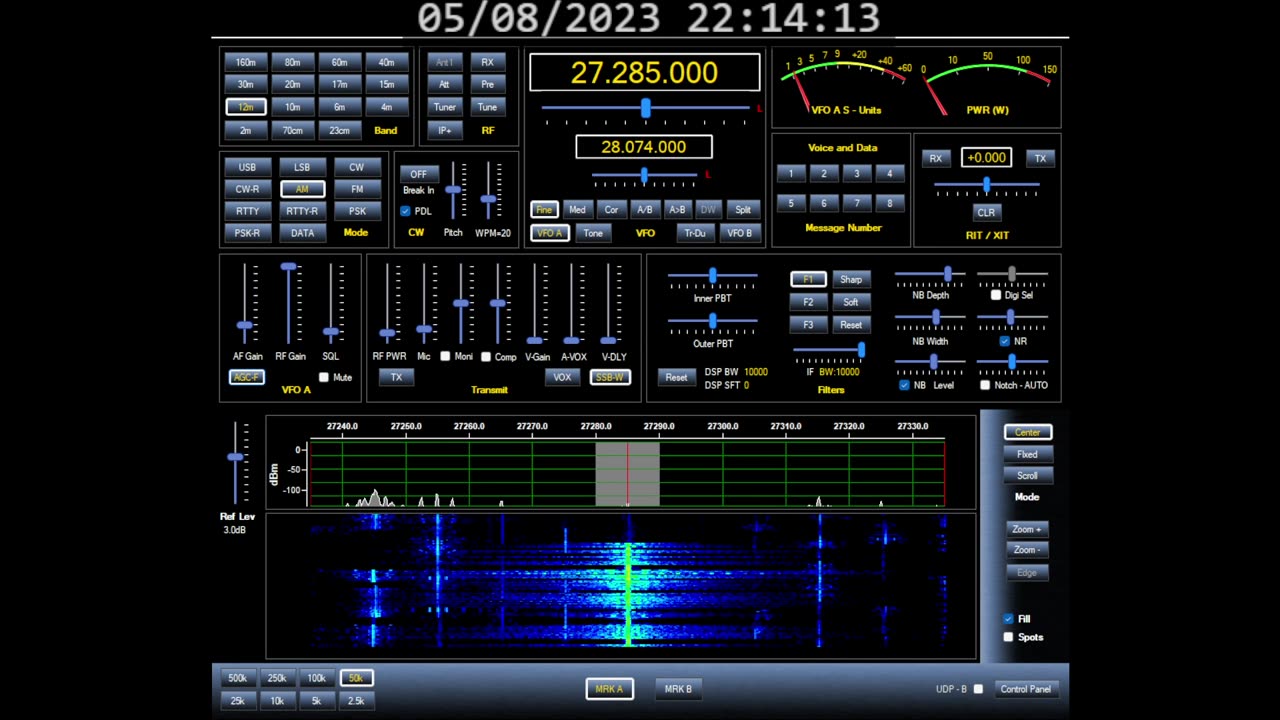Check the Mute checkbox
This screenshot has width=1280, height=720.
pyautogui.click(x=323, y=377)
